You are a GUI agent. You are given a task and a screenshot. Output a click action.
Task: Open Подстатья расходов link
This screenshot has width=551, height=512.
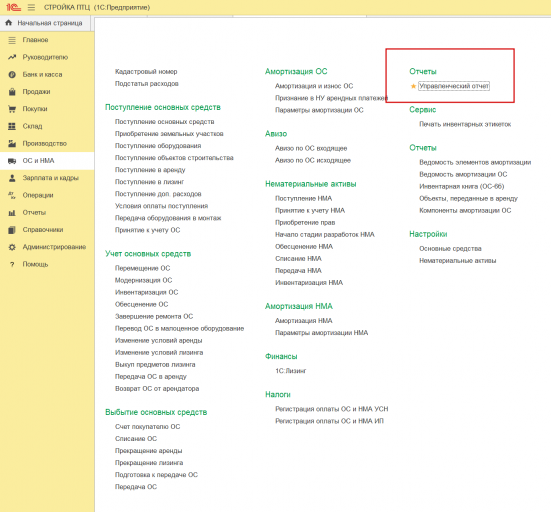[x=147, y=84]
